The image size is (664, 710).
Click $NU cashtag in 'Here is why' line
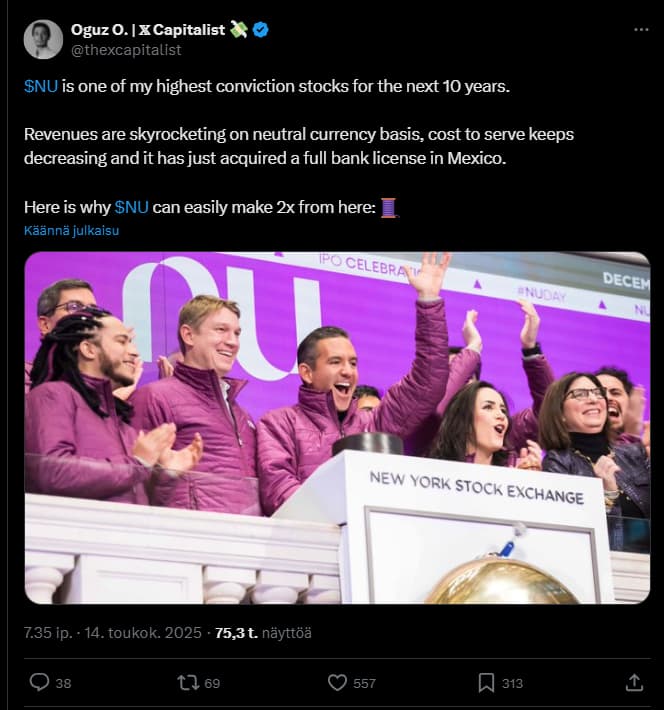click(x=132, y=208)
